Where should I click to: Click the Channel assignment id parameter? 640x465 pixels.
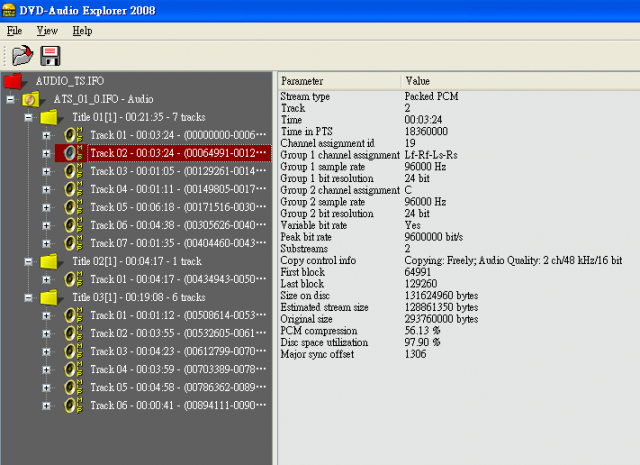pos(327,143)
